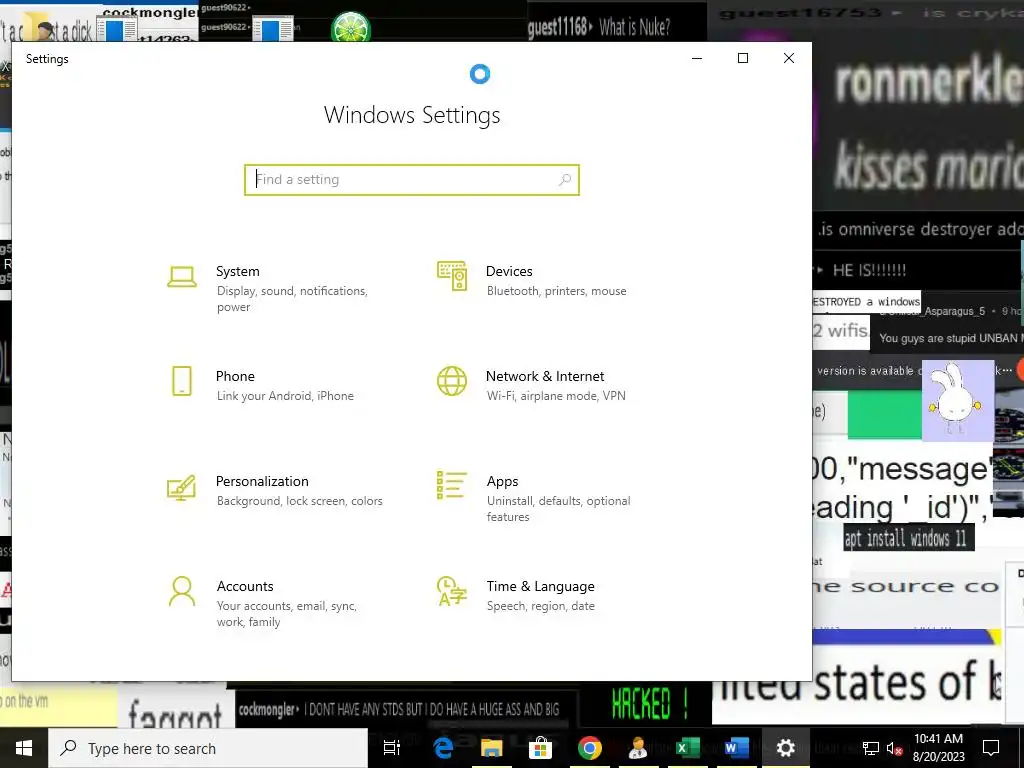
Task: Click the green citrus icon behind Settings
Action: [x=351, y=28]
